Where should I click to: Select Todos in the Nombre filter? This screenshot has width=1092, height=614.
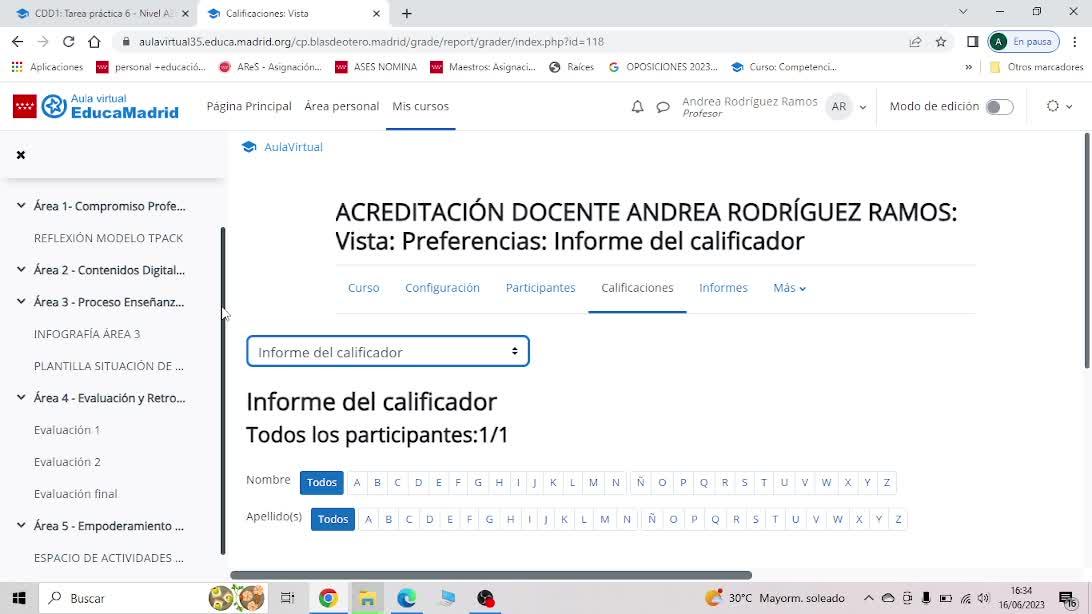click(322, 482)
